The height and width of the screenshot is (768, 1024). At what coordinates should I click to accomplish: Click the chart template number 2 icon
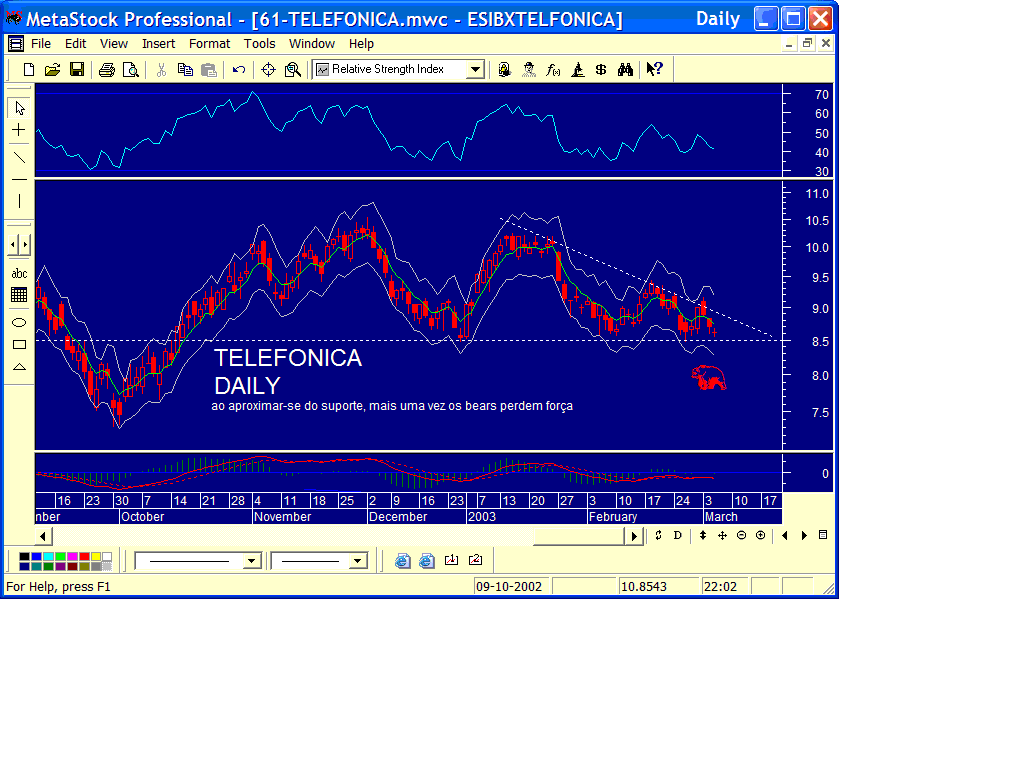point(475,560)
